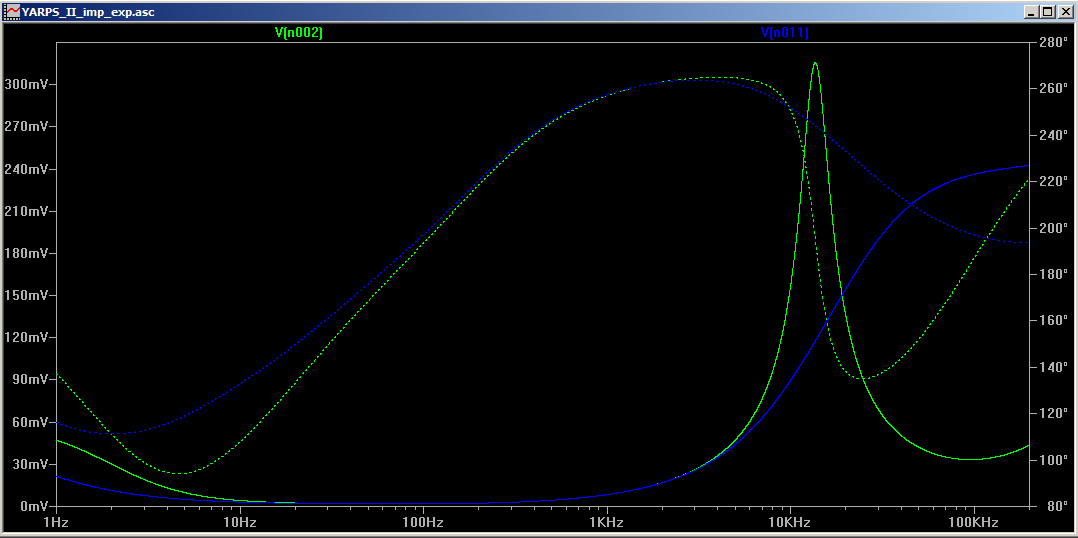1078x538 pixels.
Task: Click the 240mV left axis label
Action: tap(24, 169)
